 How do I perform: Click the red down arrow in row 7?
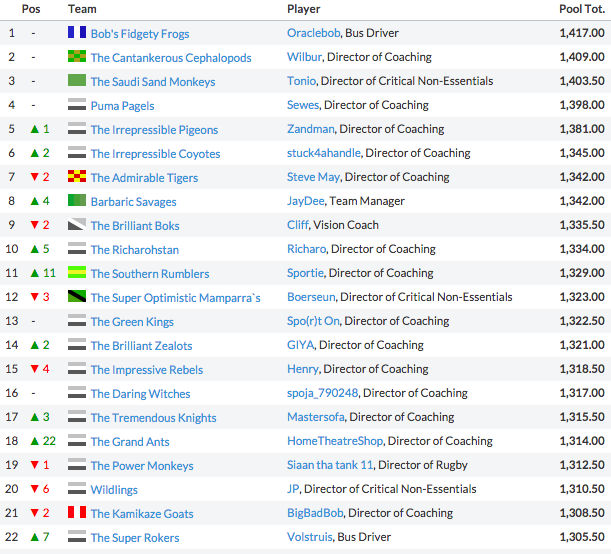click(x=35, y=177)
